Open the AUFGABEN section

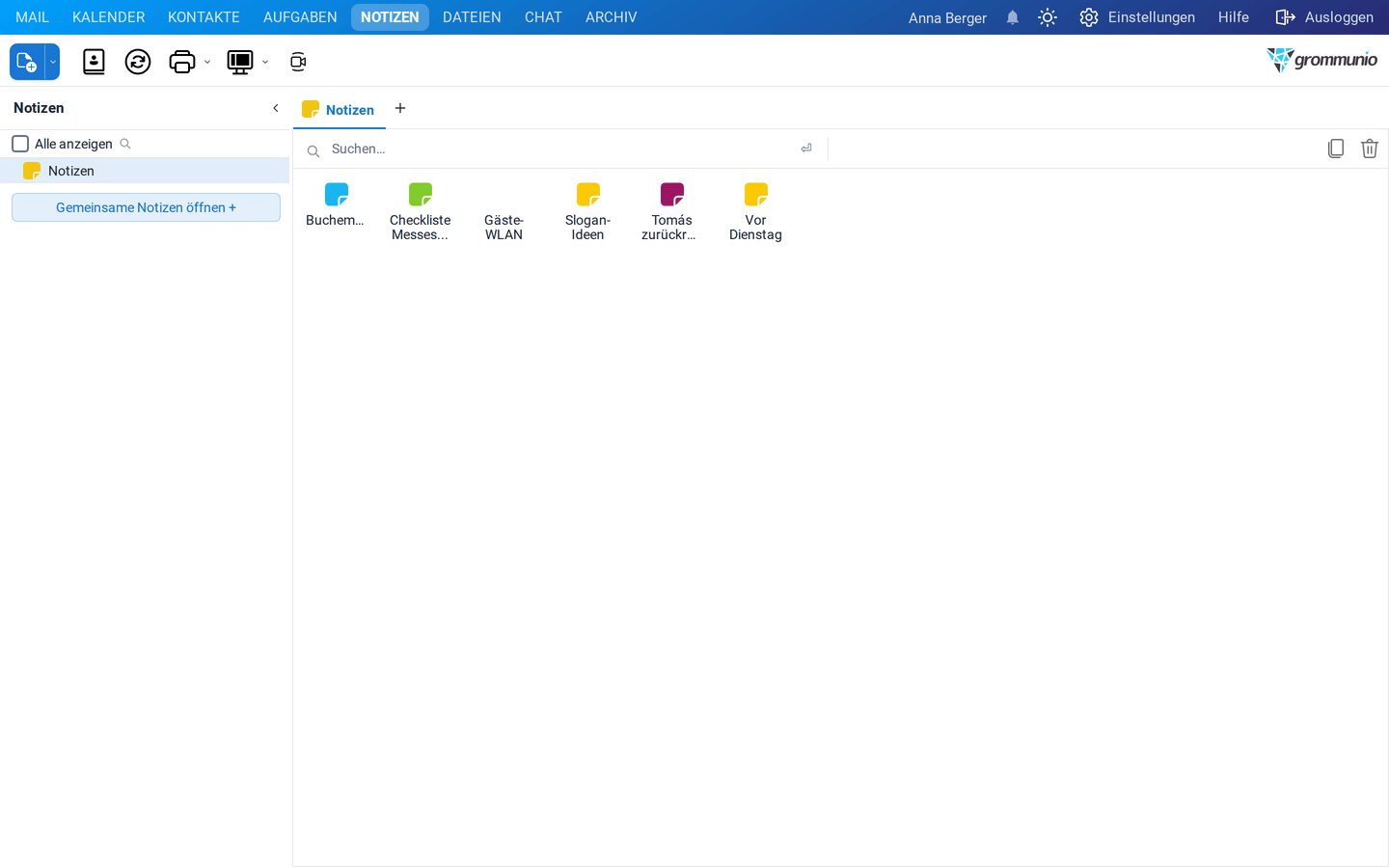[300, 17]
